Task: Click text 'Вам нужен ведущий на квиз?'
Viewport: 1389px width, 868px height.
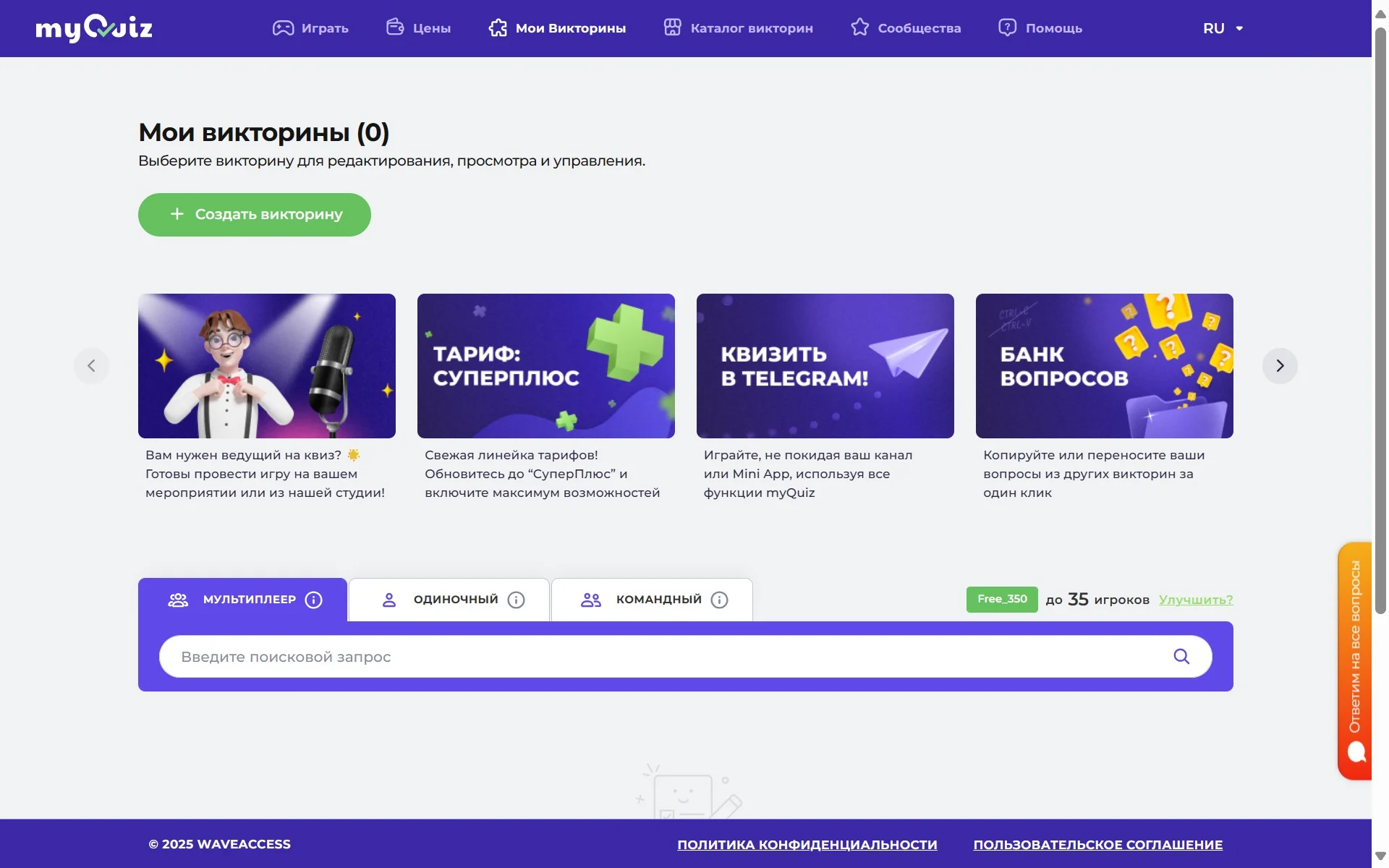Action: coord(243,455)
